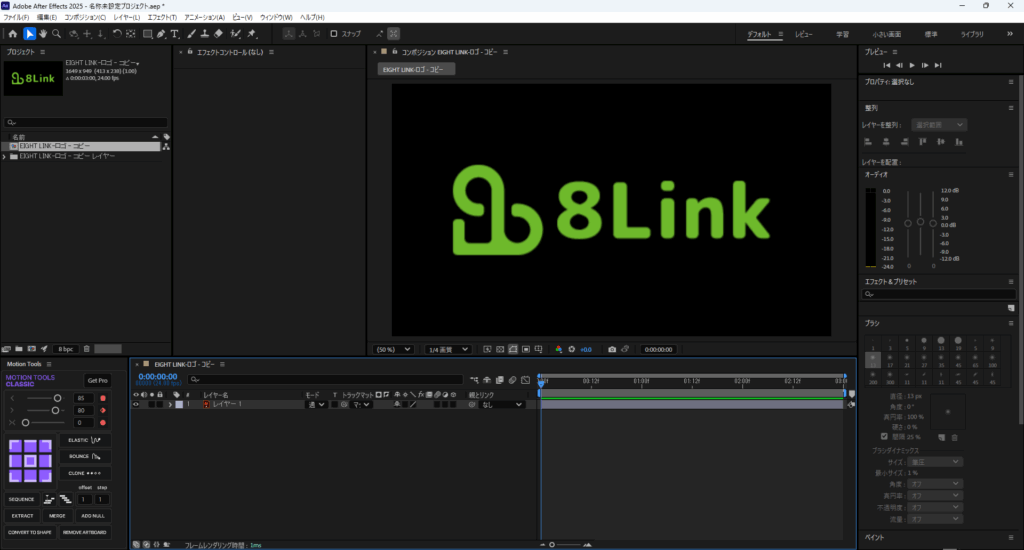This screenshot has width=1024, height=550.
Task: Click the new composition icon in Project panel
Action: (31, 349)
